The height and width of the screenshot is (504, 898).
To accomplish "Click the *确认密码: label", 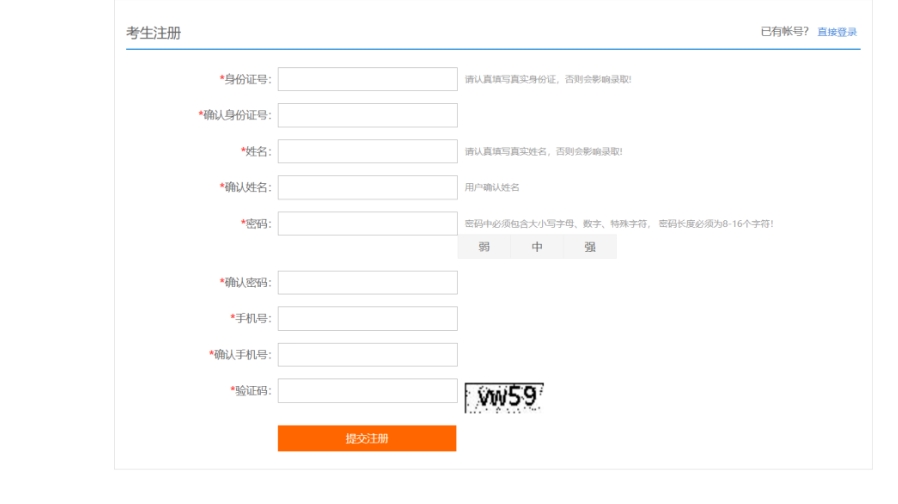I will click(x=246, y=282).
